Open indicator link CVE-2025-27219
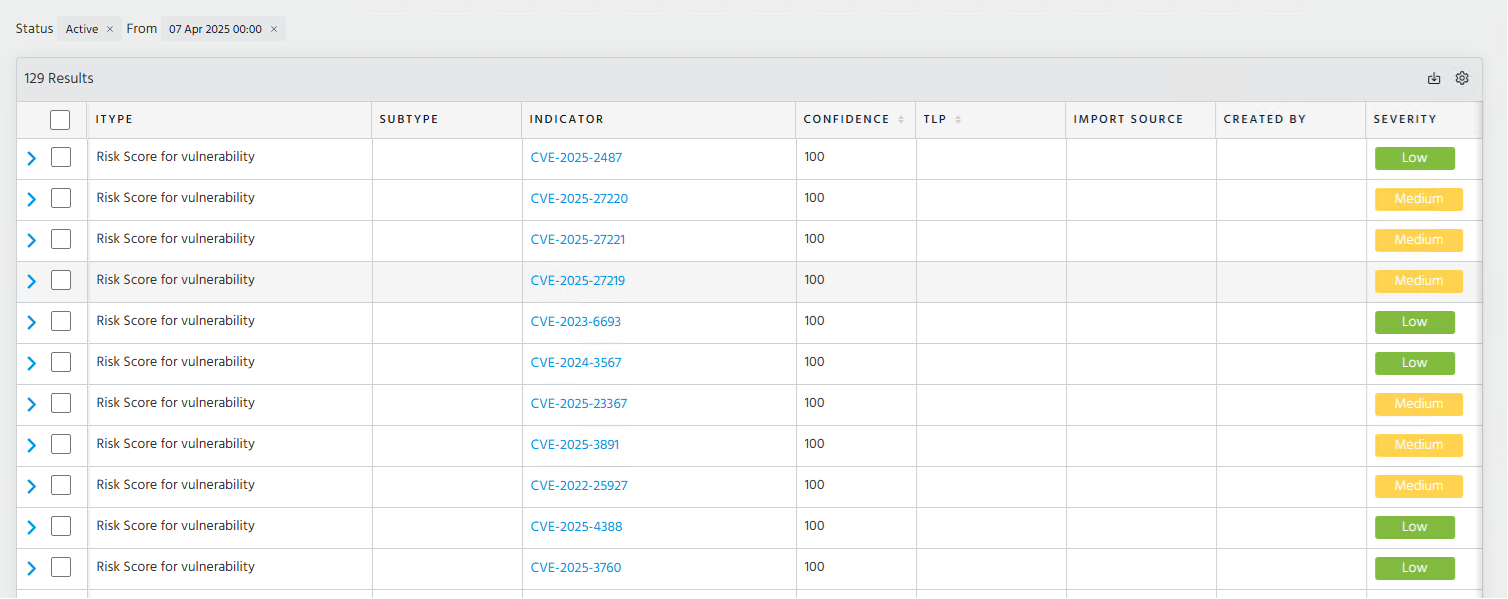The image size is (1508, 599). tap(578, 281)
